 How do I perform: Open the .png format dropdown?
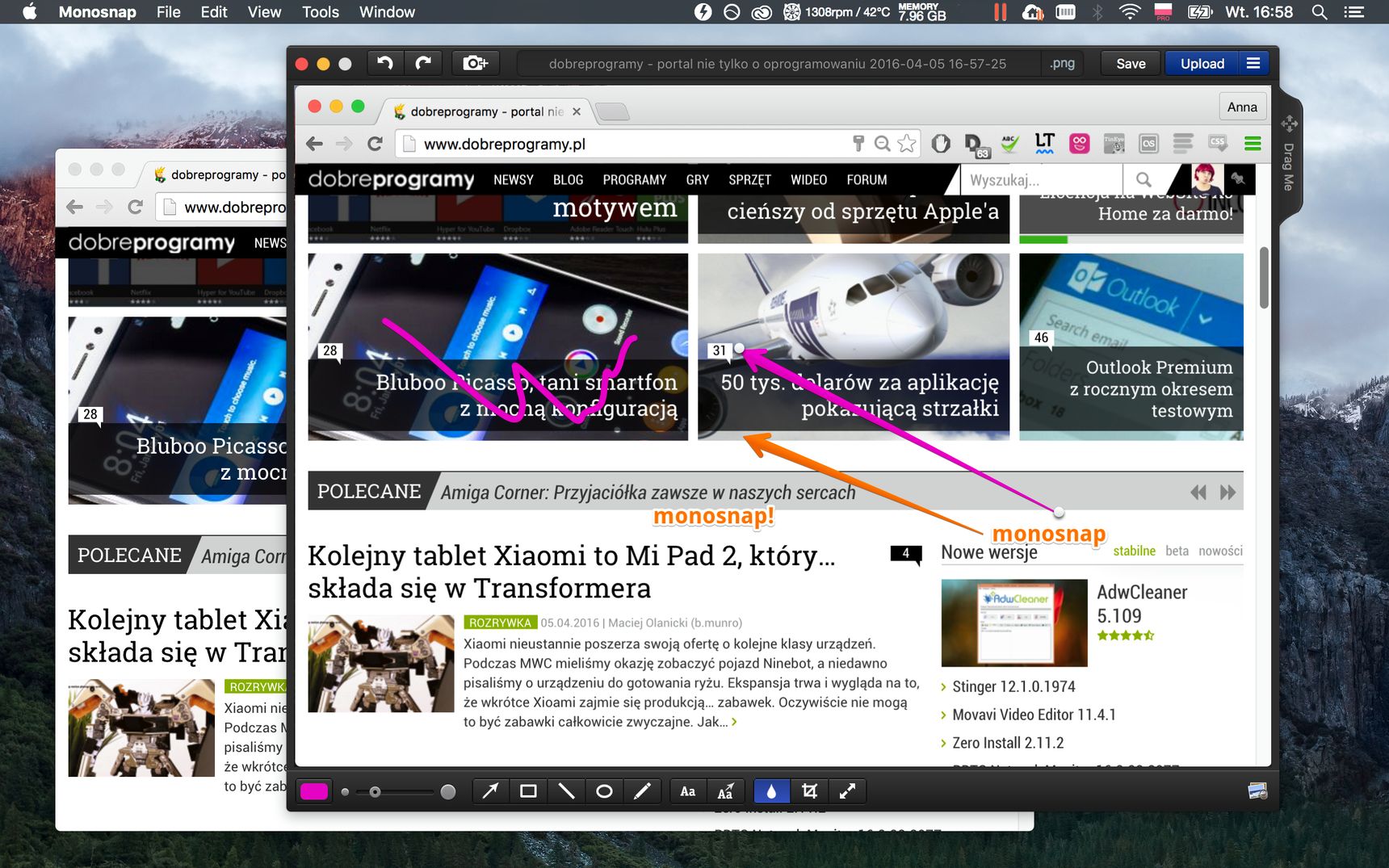coord(1062,63)
